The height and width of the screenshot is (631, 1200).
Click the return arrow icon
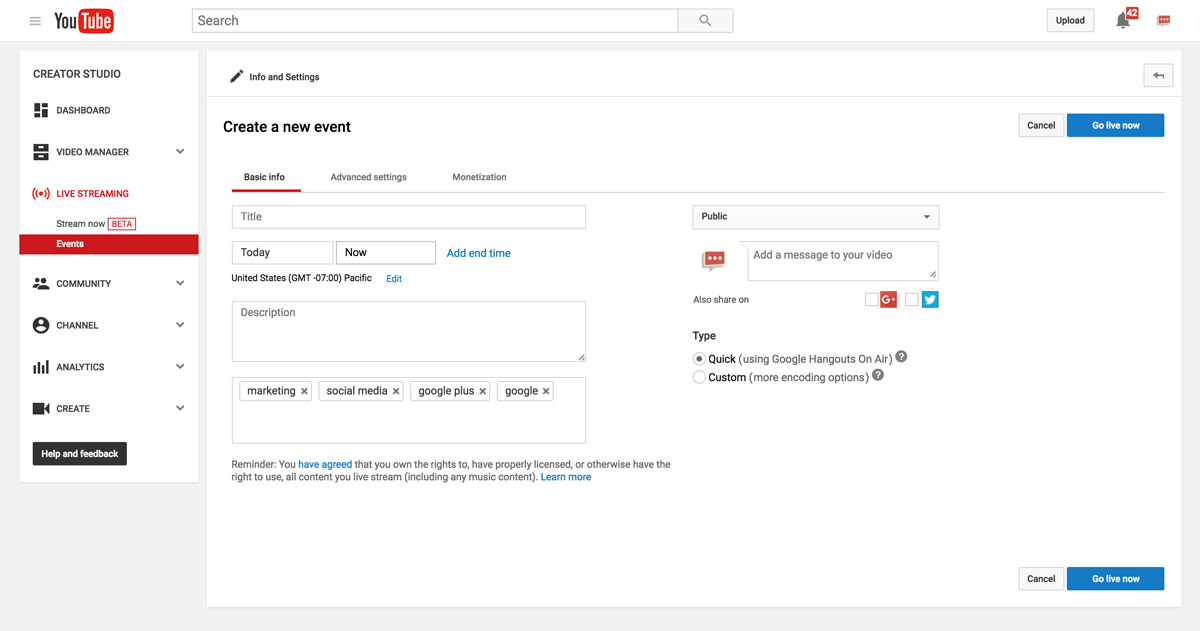[x=1158, y=76]
